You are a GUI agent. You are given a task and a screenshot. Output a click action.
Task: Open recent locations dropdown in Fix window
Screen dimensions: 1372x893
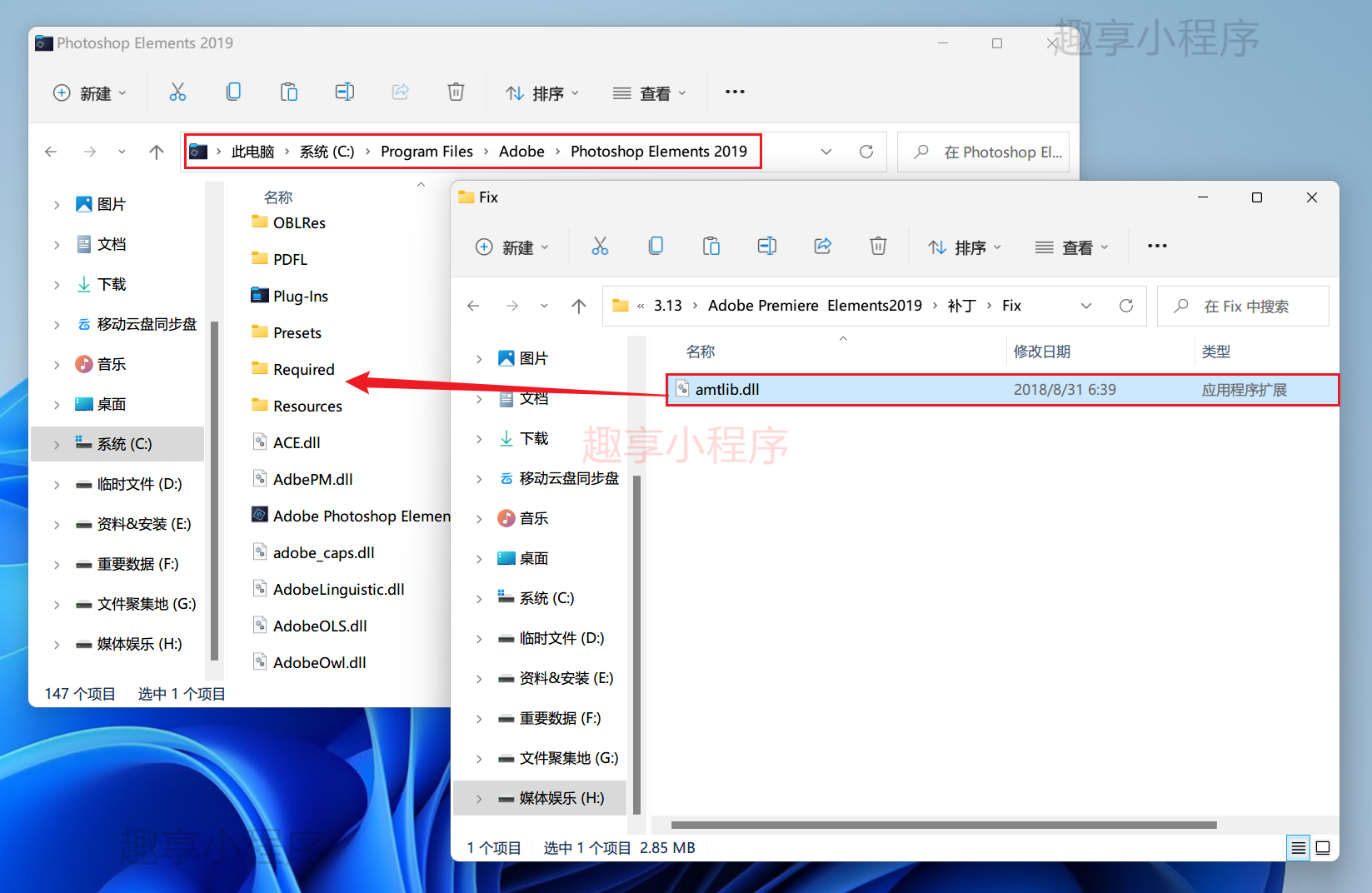[544, 306]
